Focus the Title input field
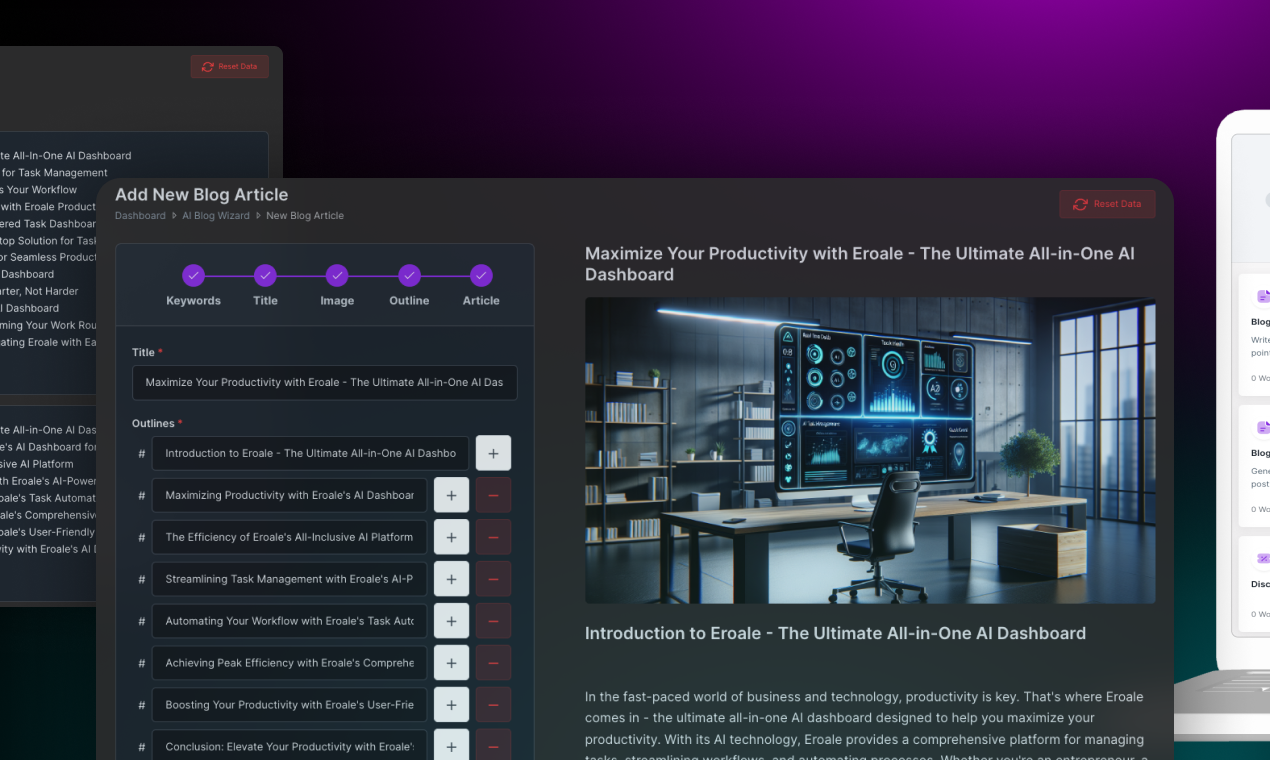This screenshot has width=1270, height=760. tap(325, 382)
